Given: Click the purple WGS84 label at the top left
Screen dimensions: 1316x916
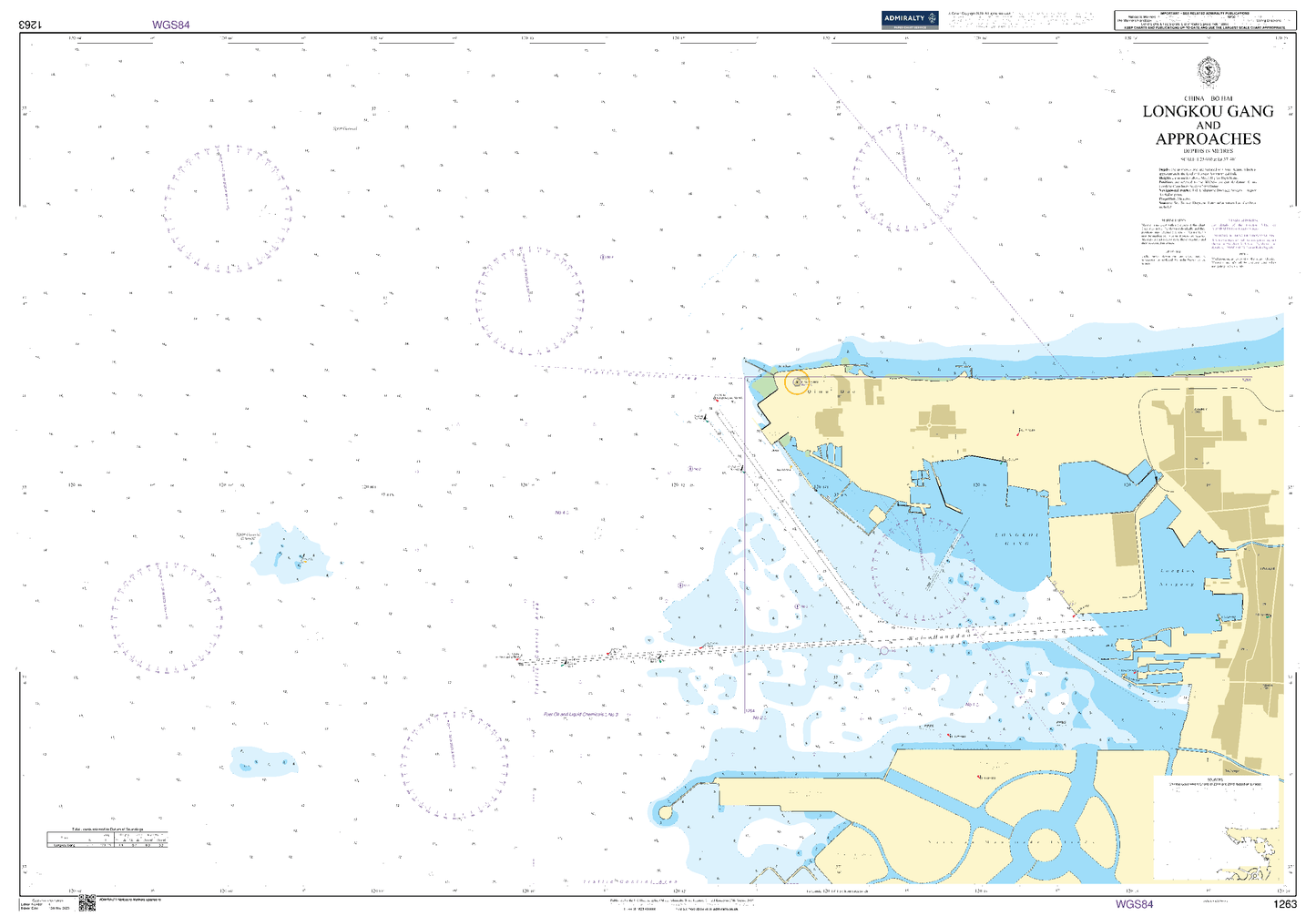Looking at the screenshot, I should [x=171, y=25].
